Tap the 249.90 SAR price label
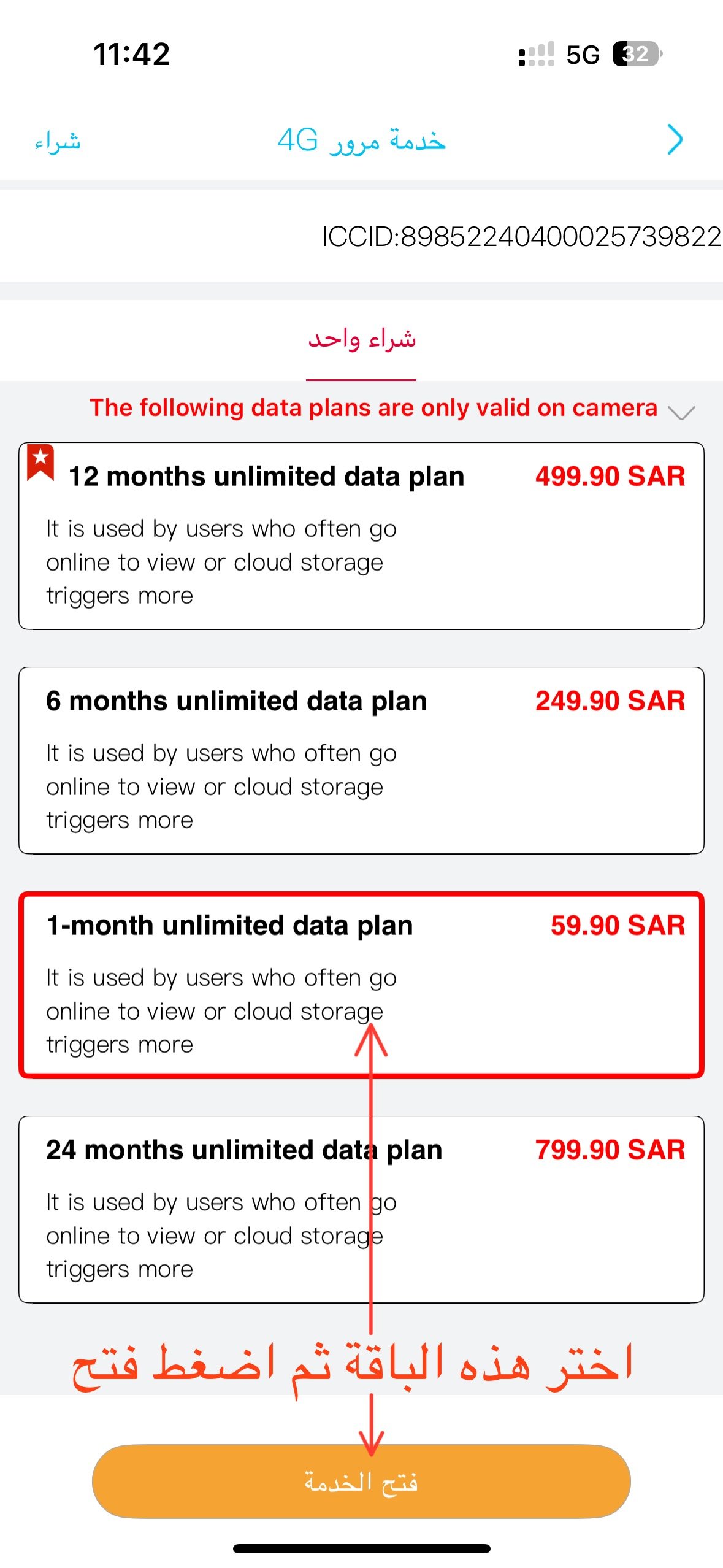723x1568 pixels. tap(610, 701)
